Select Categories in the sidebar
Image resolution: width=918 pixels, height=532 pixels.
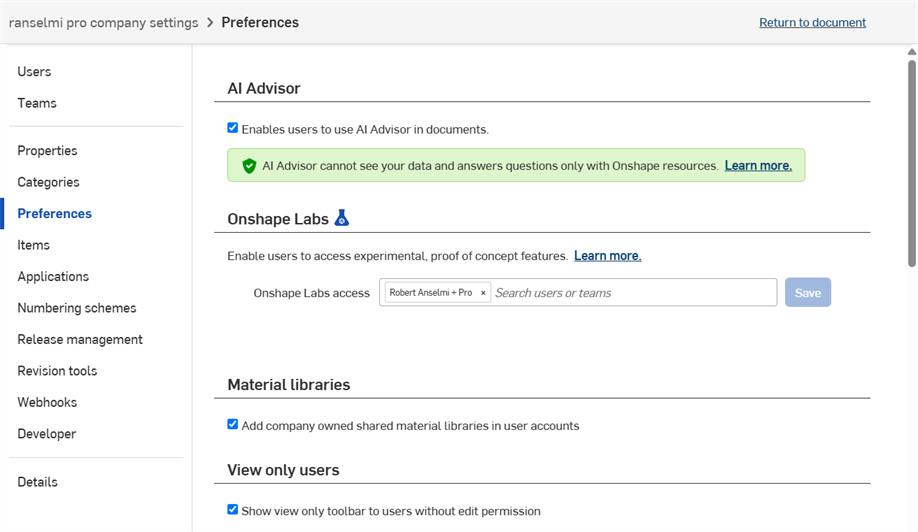(x=48, y=182)
